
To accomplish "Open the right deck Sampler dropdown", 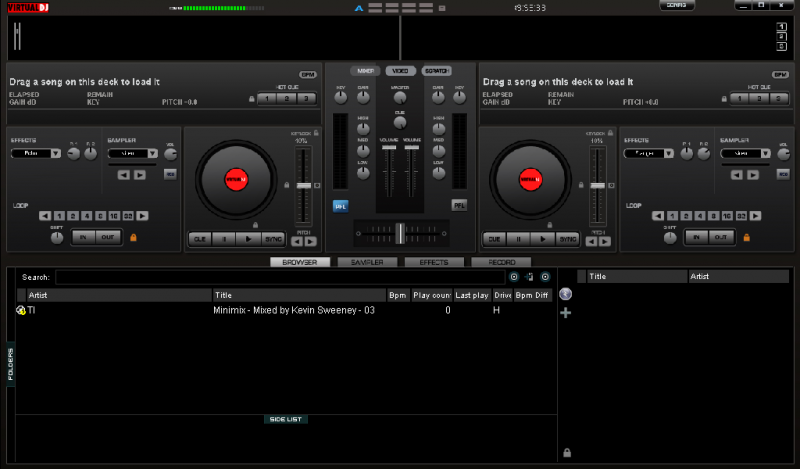I will coord(766,153).
